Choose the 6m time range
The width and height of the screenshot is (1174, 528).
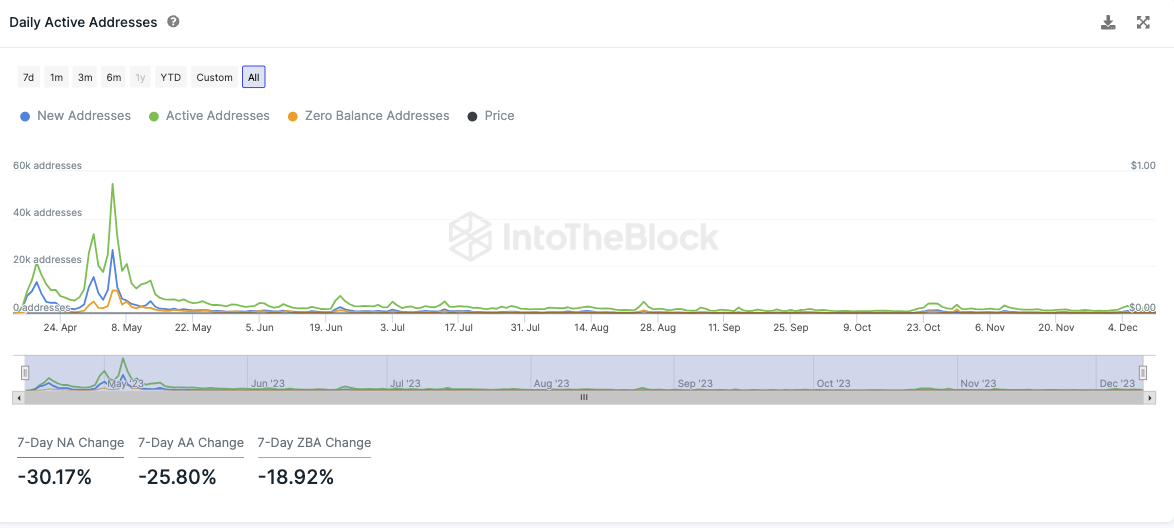point(114,77)
